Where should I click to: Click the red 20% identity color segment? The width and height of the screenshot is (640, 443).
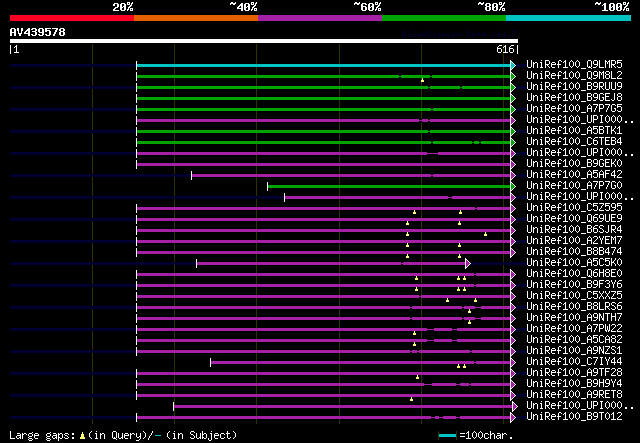(x=72, y=18)
